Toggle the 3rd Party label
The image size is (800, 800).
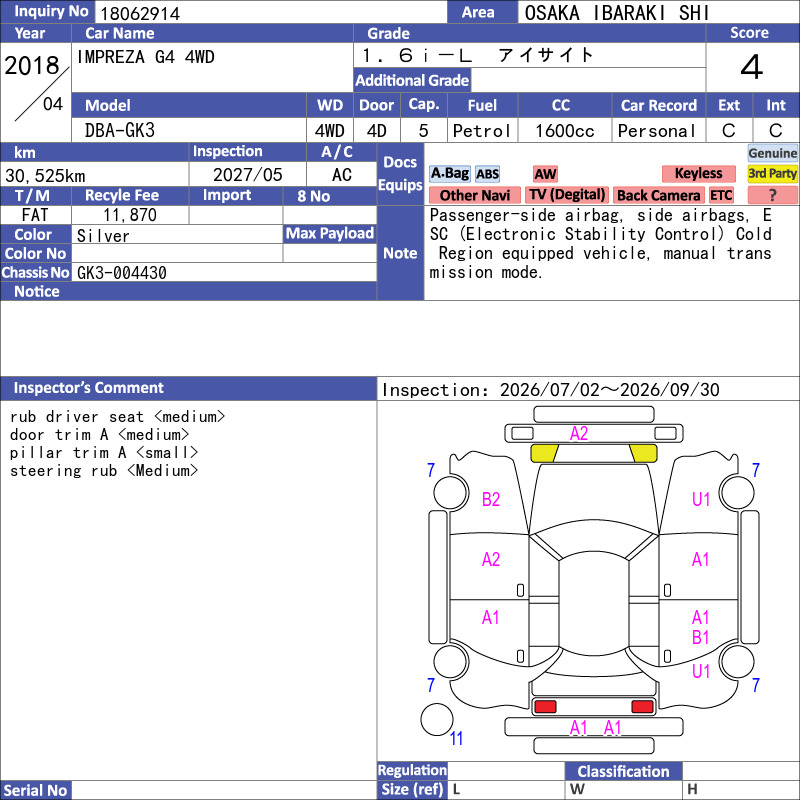[772, 173]
